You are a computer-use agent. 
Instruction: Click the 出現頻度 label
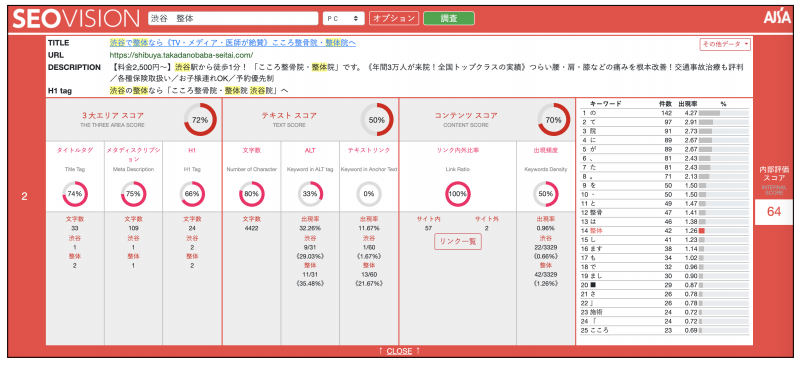click(x=546, y=150)
